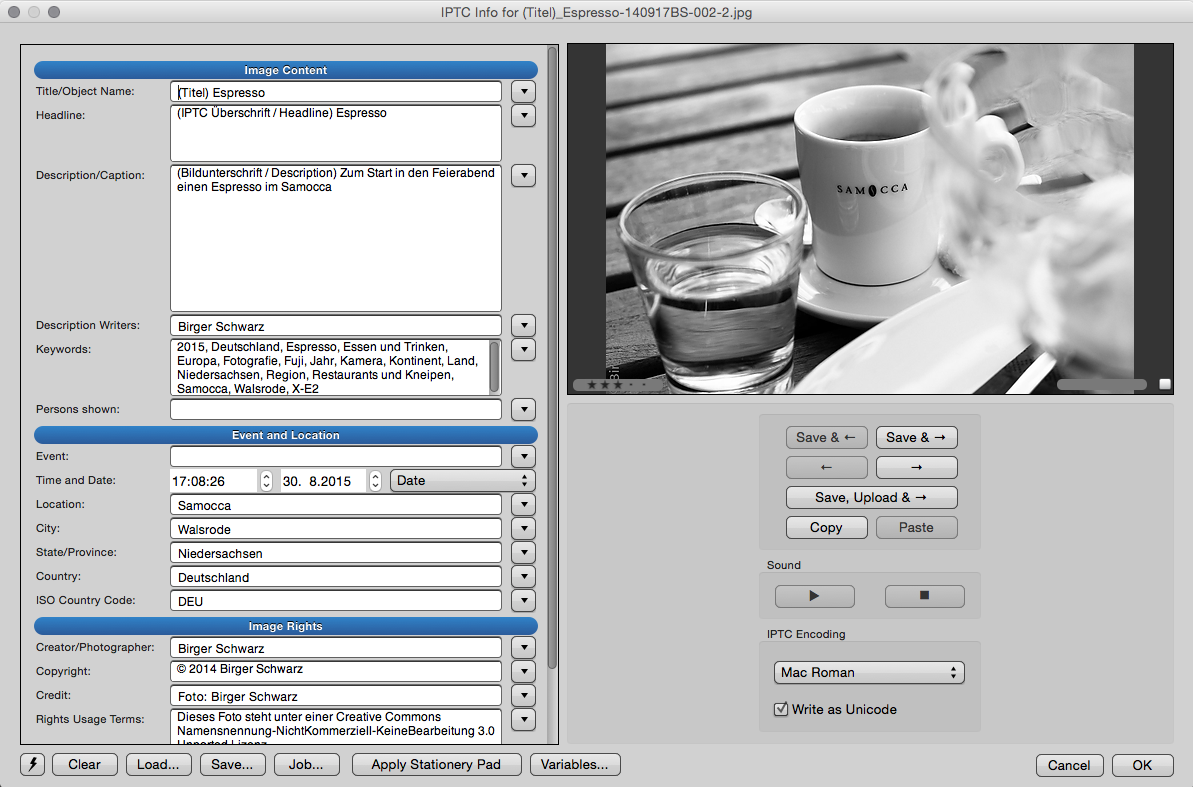The width and height of the screenshot is (1193, 787).
Task: Open Headline field history arrow
Action: [x=523, y=115]
